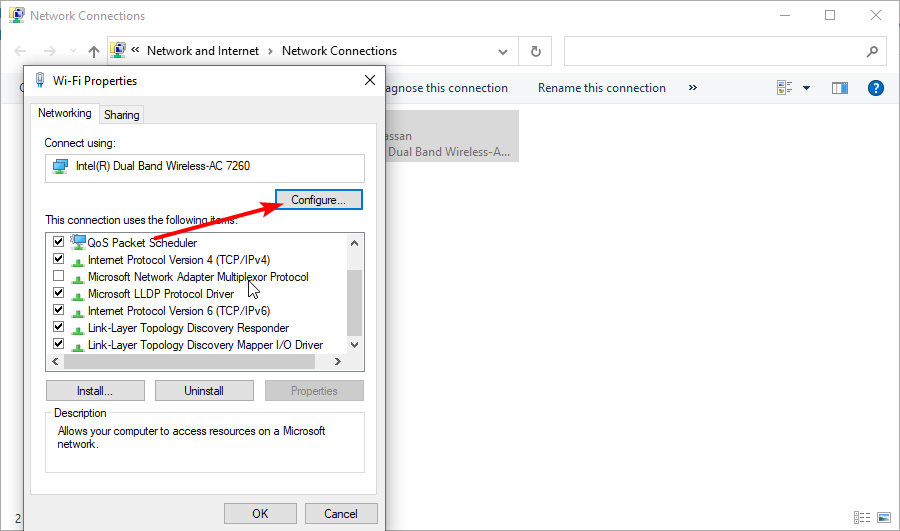Open the Help question mark icon
The width and height of the screenshot is (900, 531).
pyautogui.click(x=876, y=88)
